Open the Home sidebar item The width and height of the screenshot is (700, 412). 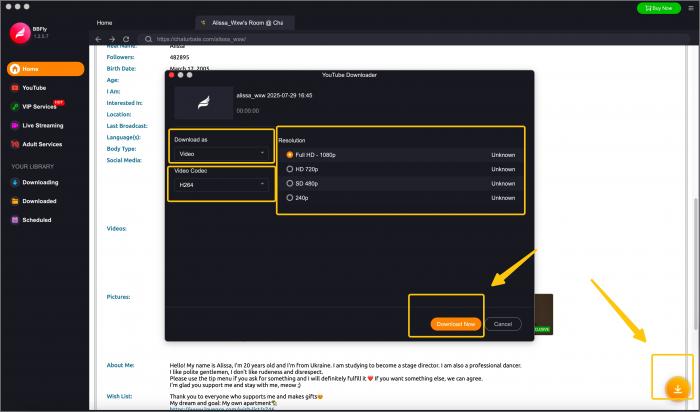(45, 69)
